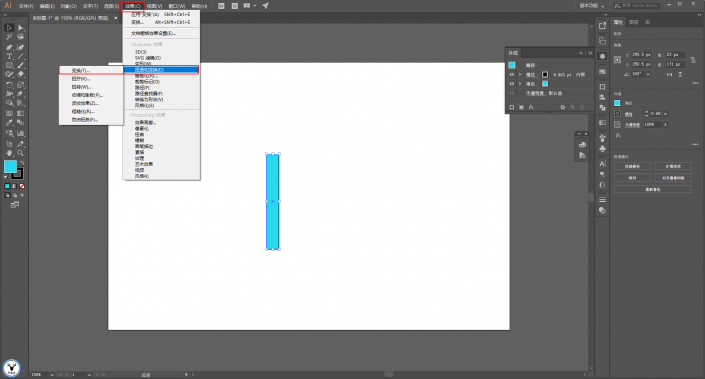The height and width of the screenshot is (379, 705).
Task: Select the Rotate tool
Action: click(x=9, y=85)
